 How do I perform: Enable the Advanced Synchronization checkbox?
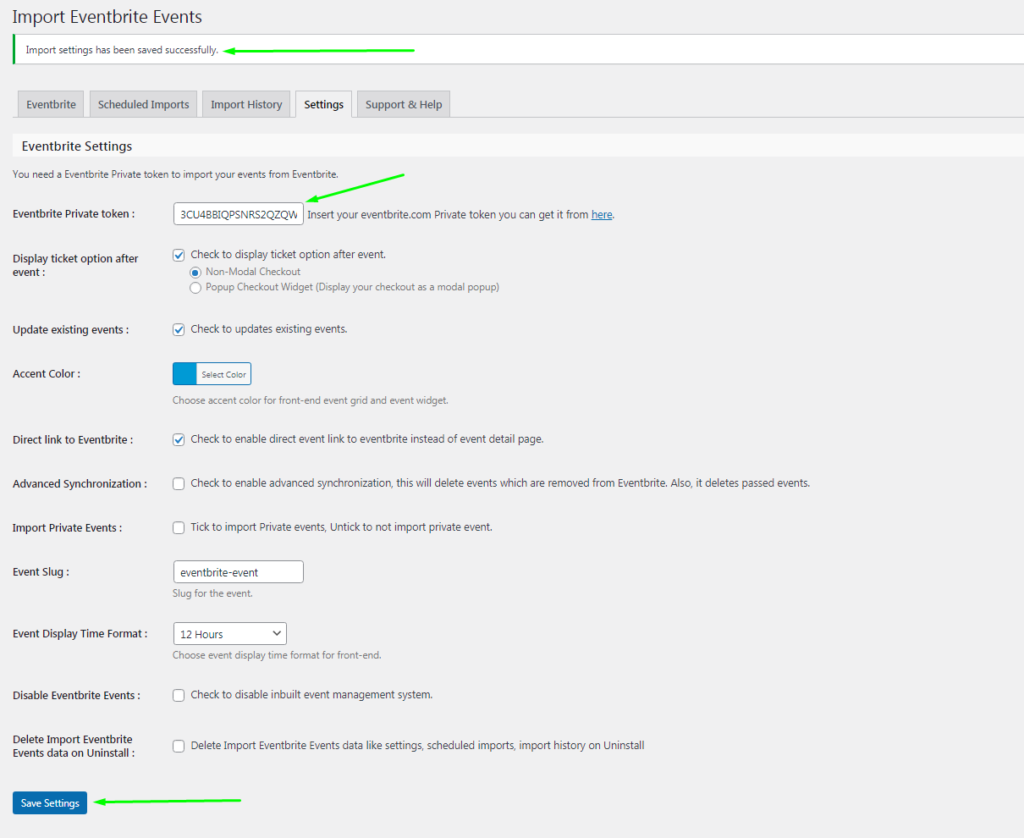pos(179,483)
